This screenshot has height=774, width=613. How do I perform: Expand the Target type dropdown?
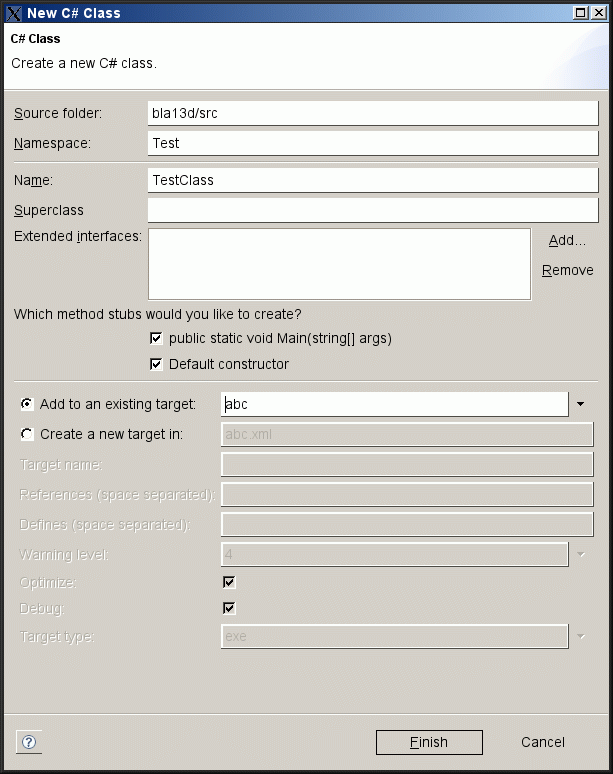[x=581, y=636]
